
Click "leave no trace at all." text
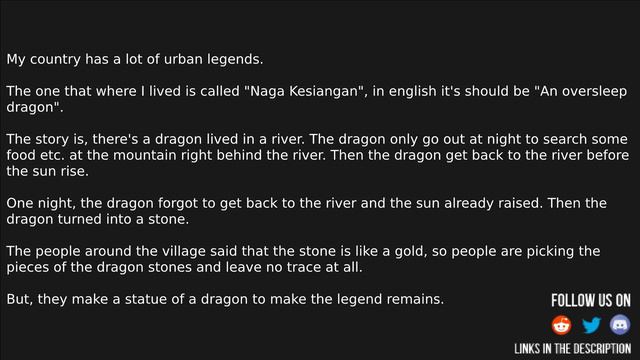pyautogui.click(x=294, y=267)
